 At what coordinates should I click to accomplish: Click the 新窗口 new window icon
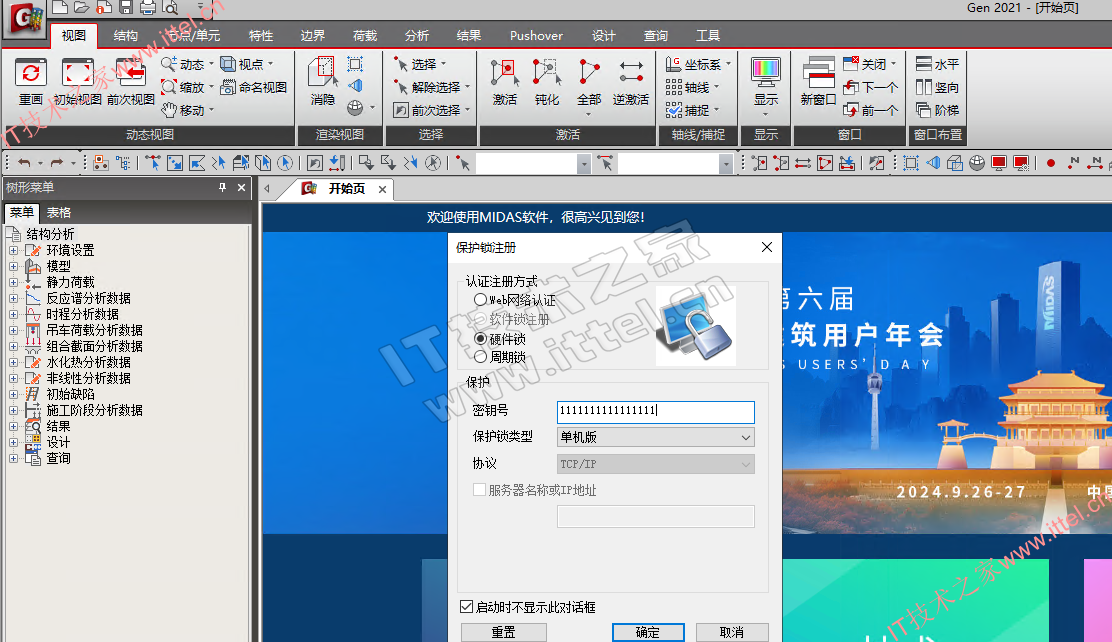click(x=818, y=73)
